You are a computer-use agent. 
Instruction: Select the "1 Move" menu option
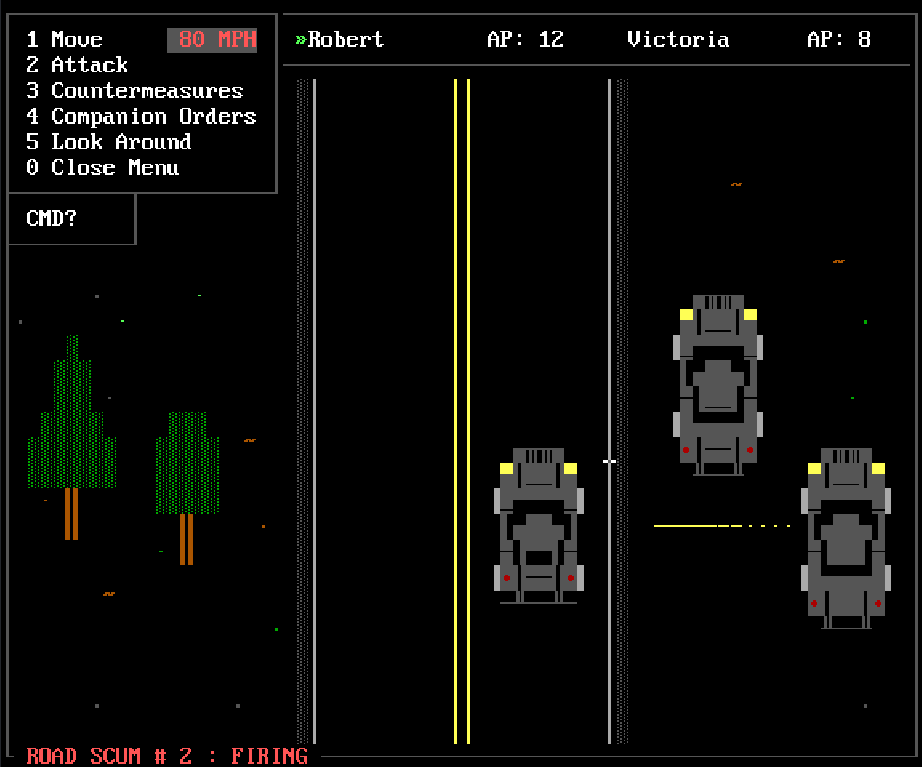click(64, 39)
